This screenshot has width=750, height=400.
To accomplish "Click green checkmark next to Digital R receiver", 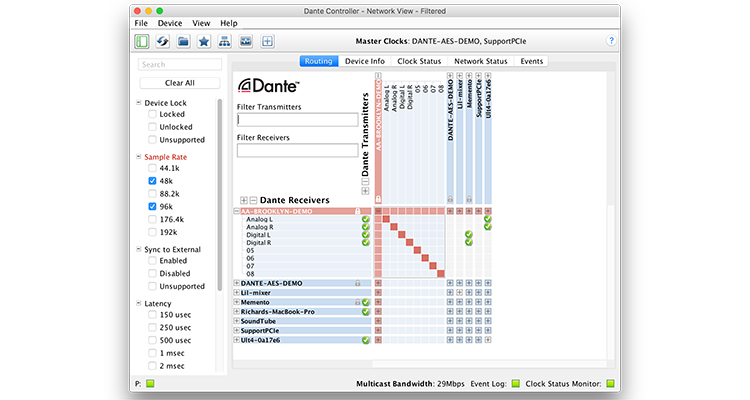I will [366, 243].
